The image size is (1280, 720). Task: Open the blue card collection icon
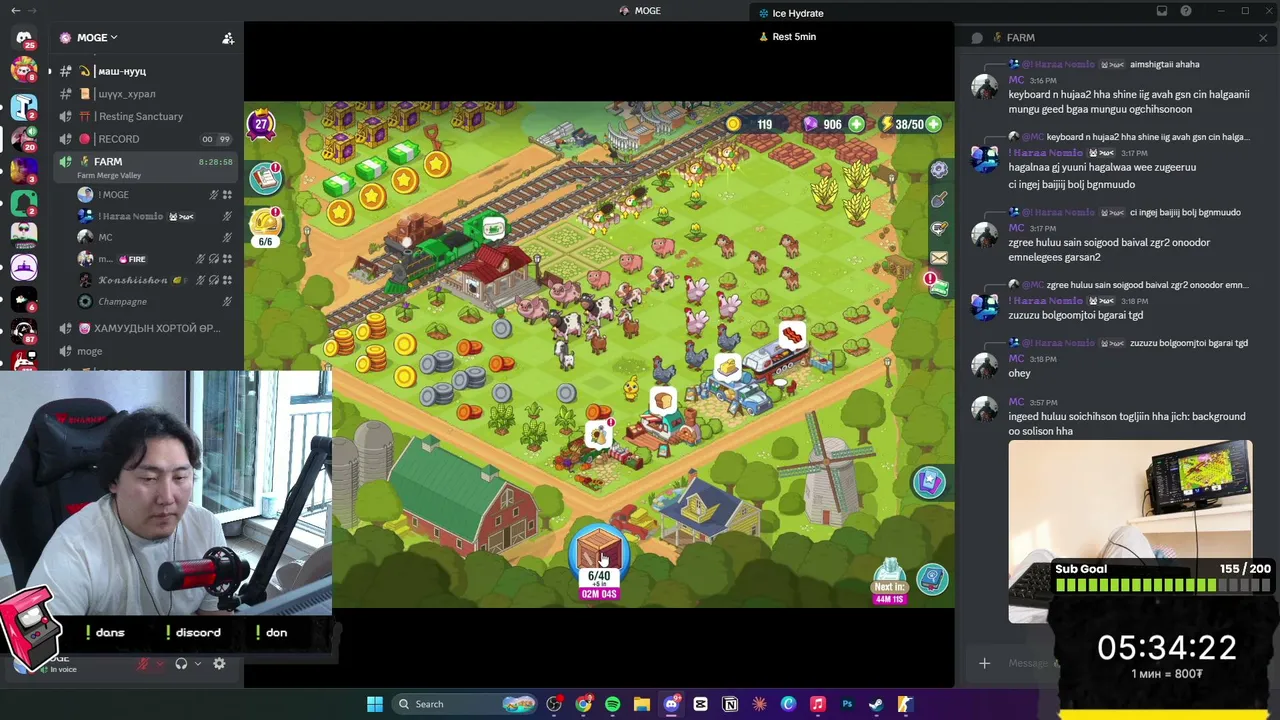tap(929, 483)
